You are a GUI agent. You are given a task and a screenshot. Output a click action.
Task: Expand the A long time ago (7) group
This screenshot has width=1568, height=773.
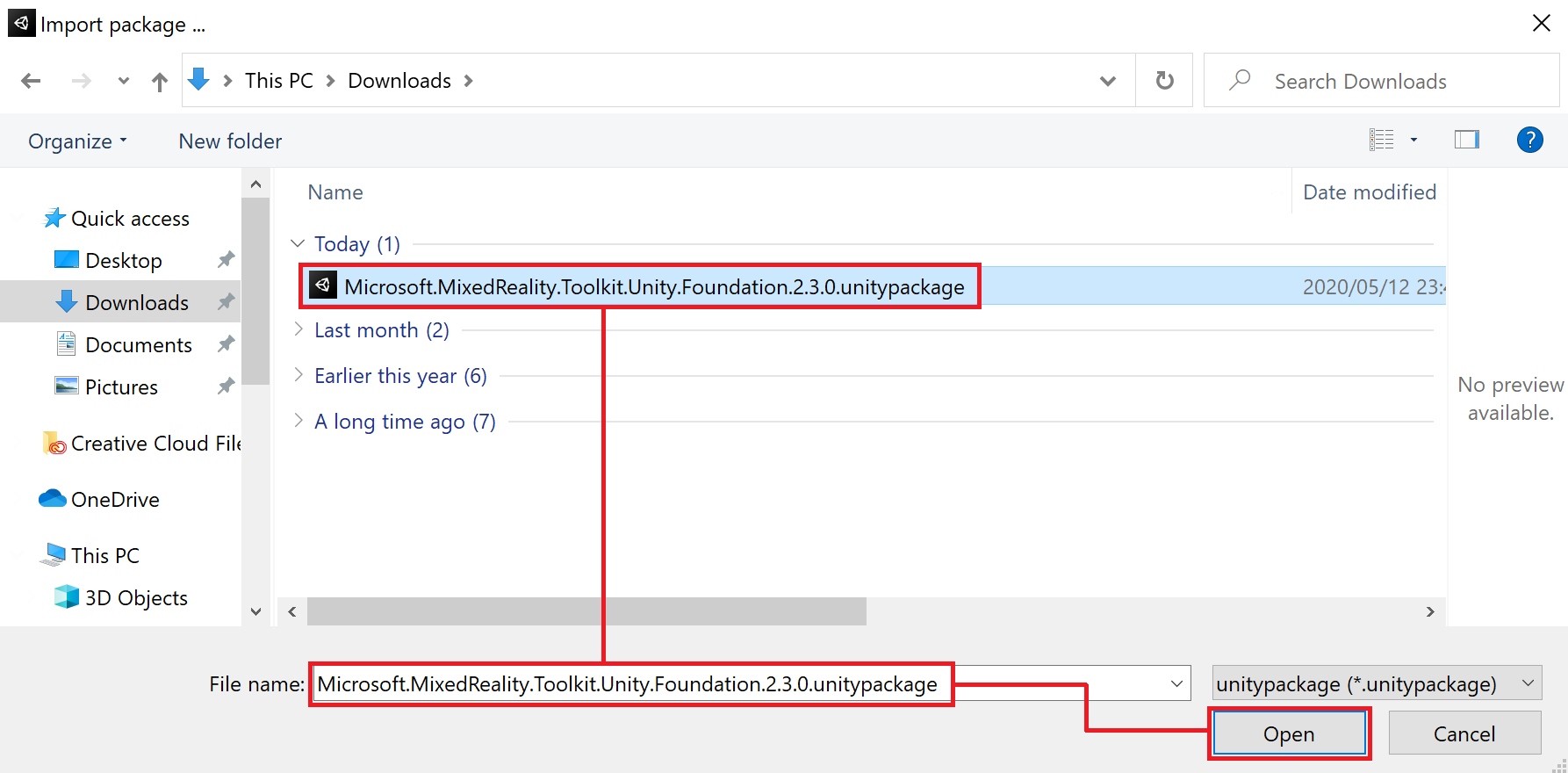tap(298, 421)
